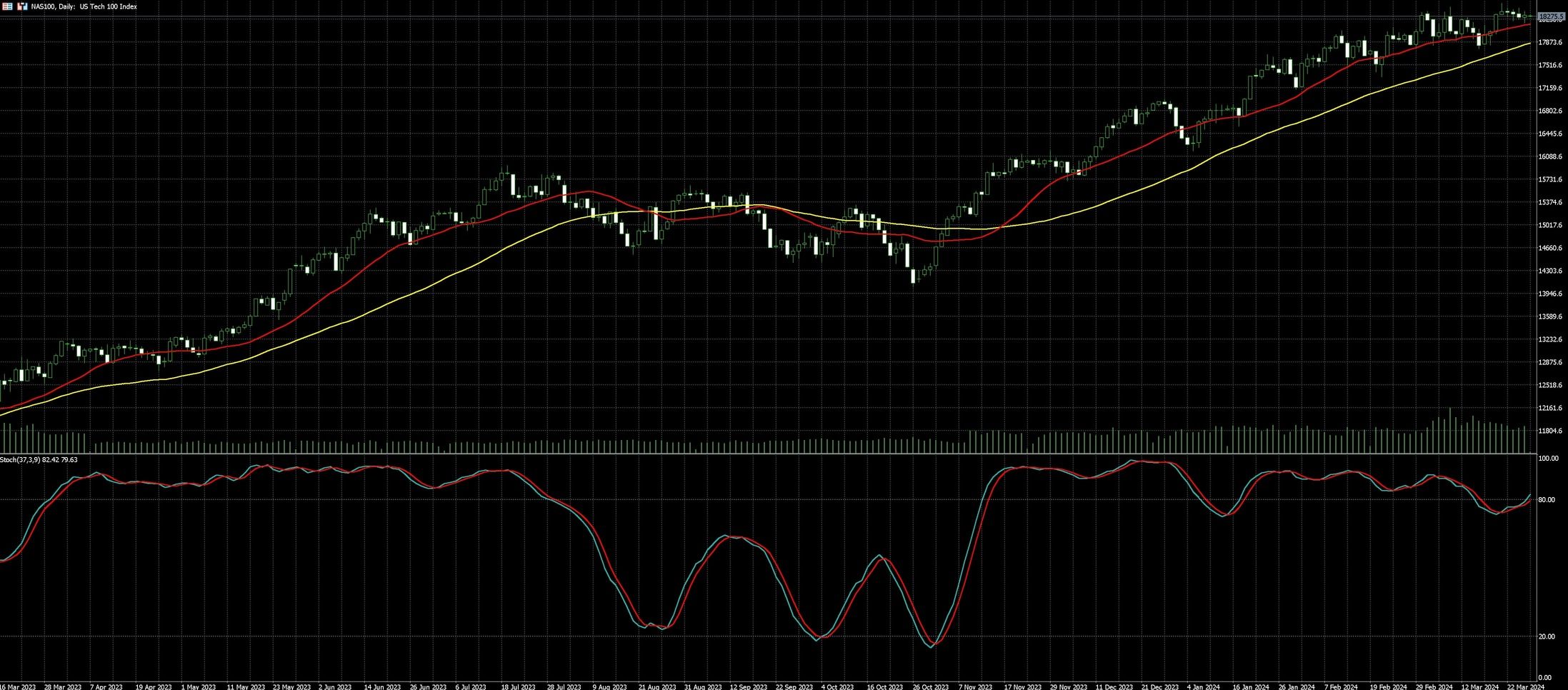Select the Stoch(37,3,9) indicator label
Image resolution: width=1568 pixels, height=690 pixels.
(x=39, y=460)
